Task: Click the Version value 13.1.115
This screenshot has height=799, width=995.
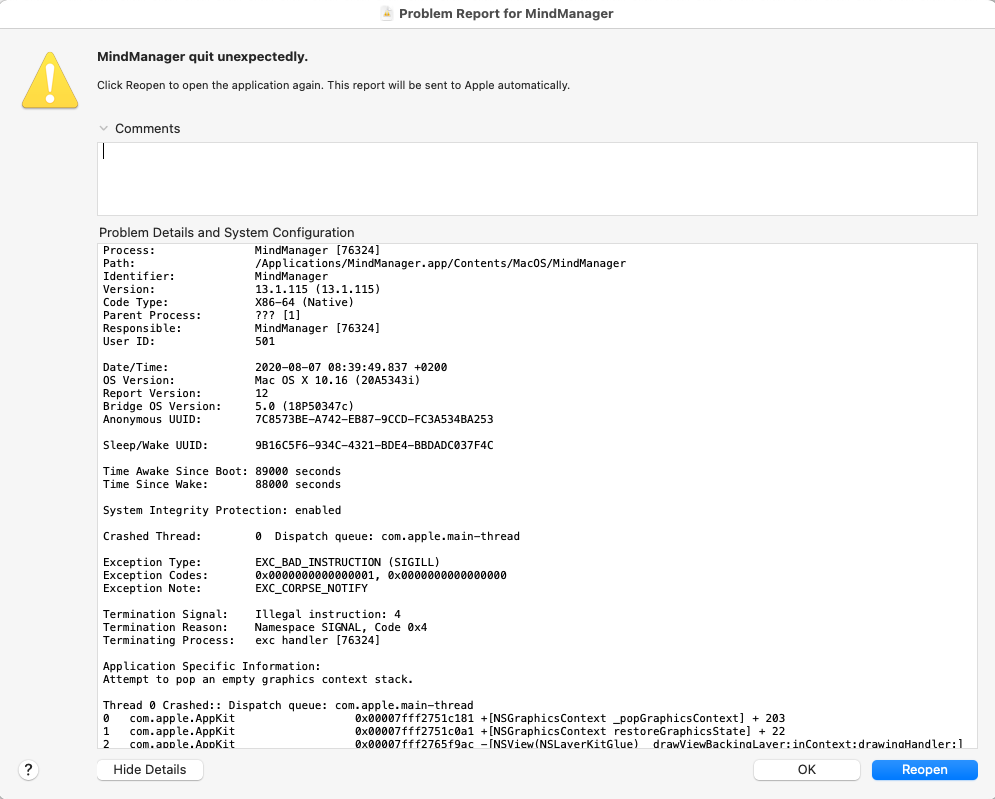Action: 317,289
